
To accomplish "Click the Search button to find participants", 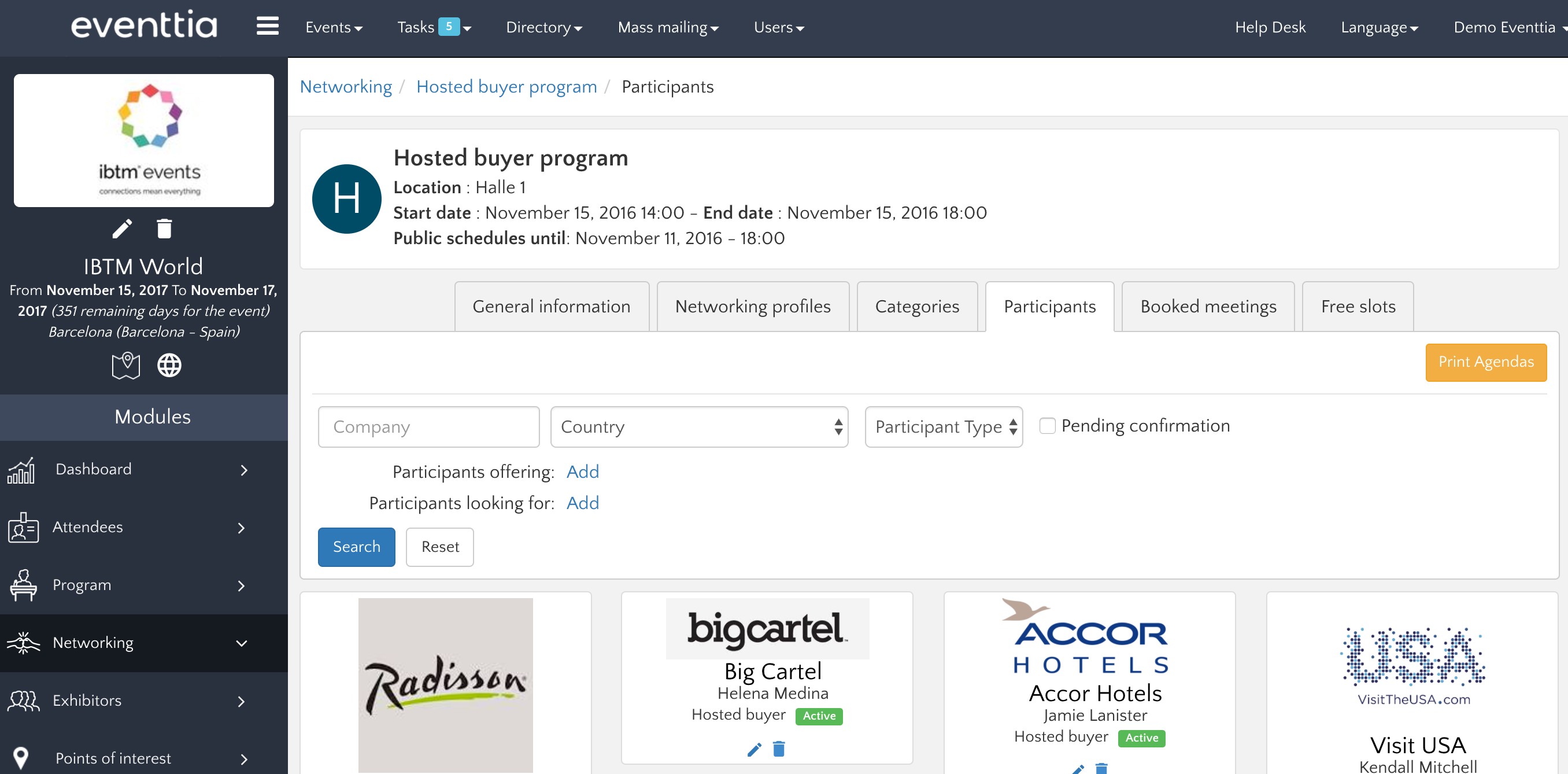I will click(x=356, y=546).
